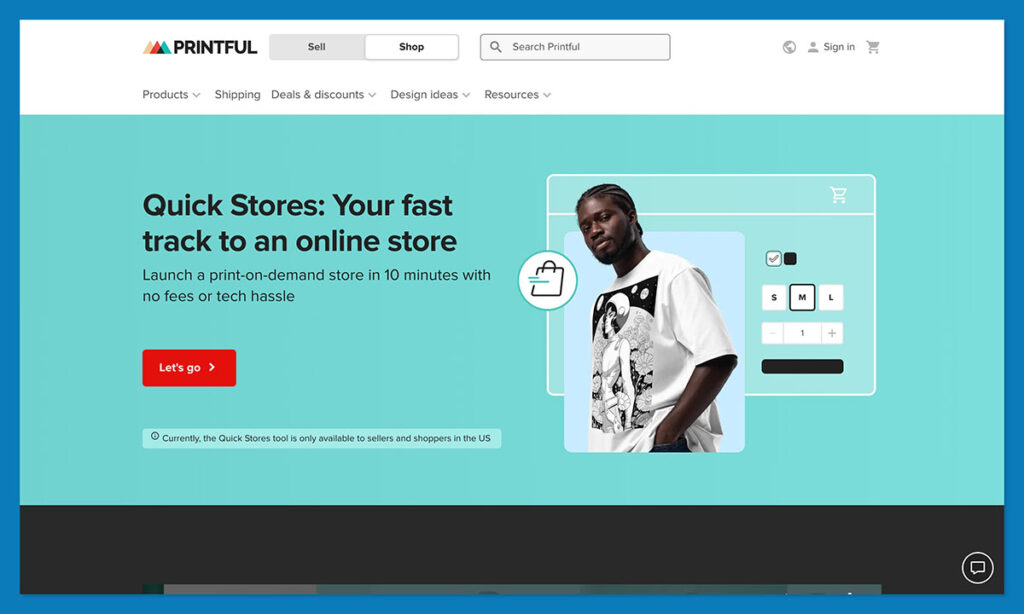Open the language globe icon
Image resolution: width=1024 pixels, height=614 pixels.
click(789, 47)
